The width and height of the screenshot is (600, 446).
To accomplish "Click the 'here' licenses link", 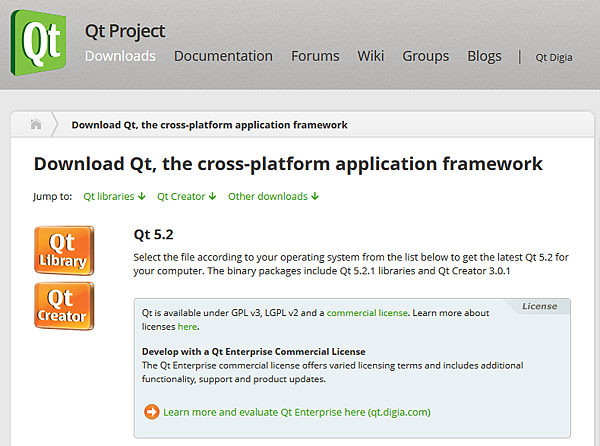I will (x=188, y=327).
